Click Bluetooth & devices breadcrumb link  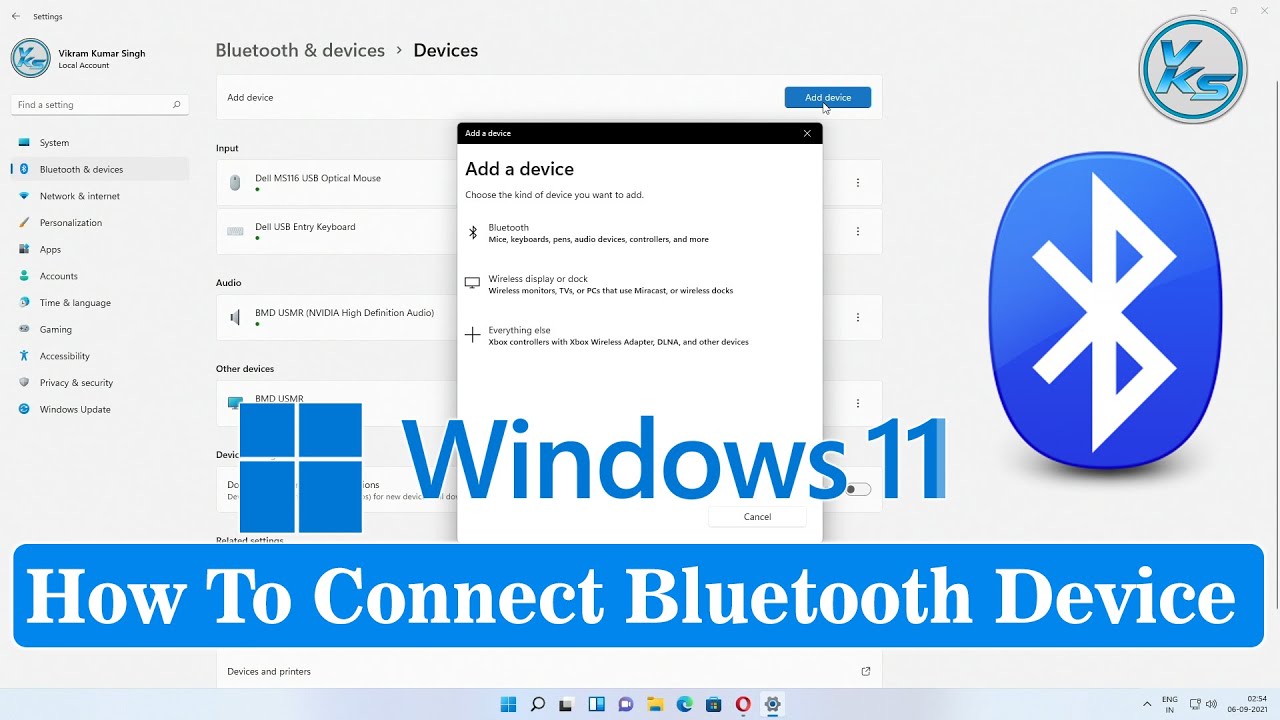coord(300,50)
